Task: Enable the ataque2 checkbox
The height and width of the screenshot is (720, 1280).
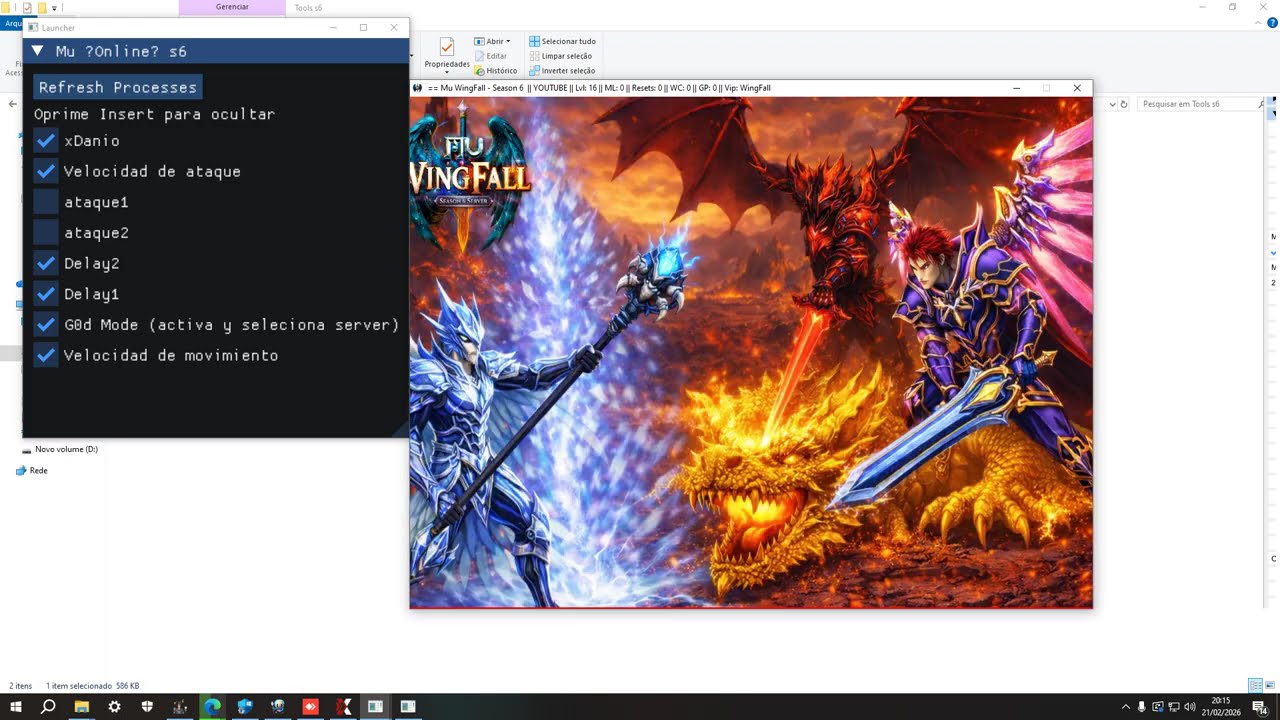Action: pyautogui.click(x=46, y=233)
